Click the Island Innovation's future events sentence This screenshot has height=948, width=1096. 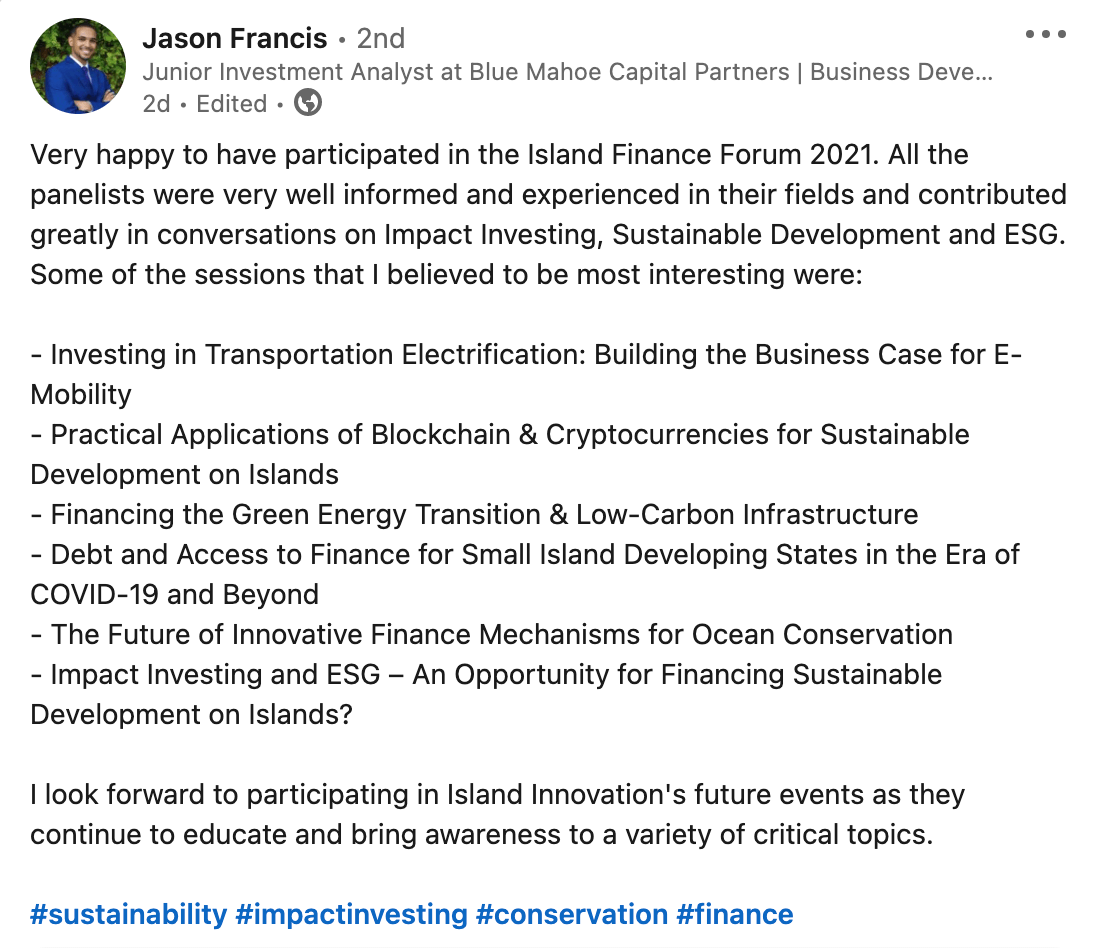pos(498,814)
